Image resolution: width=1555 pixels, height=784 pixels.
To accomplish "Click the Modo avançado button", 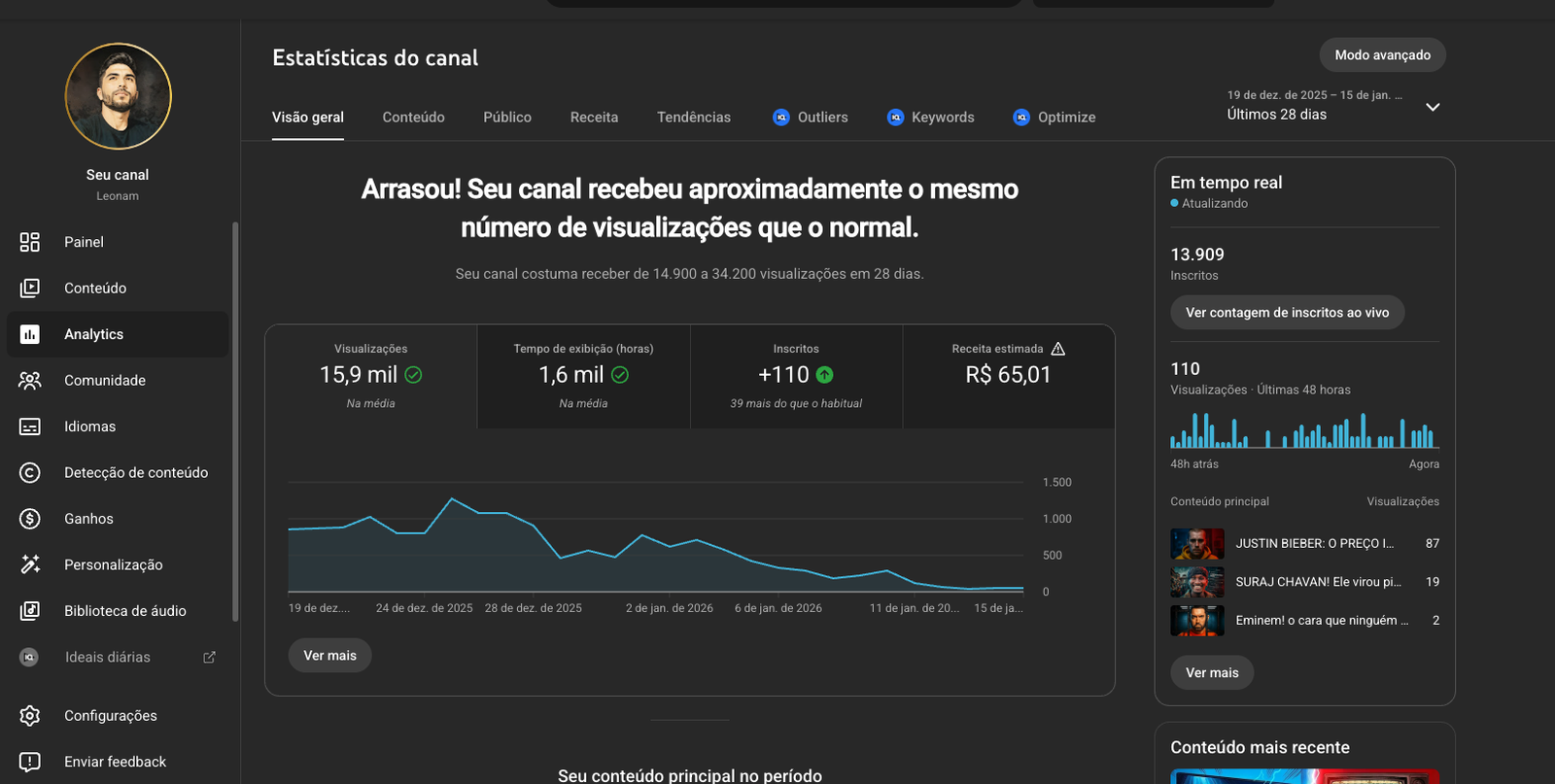I will (x=1383, y=55).
